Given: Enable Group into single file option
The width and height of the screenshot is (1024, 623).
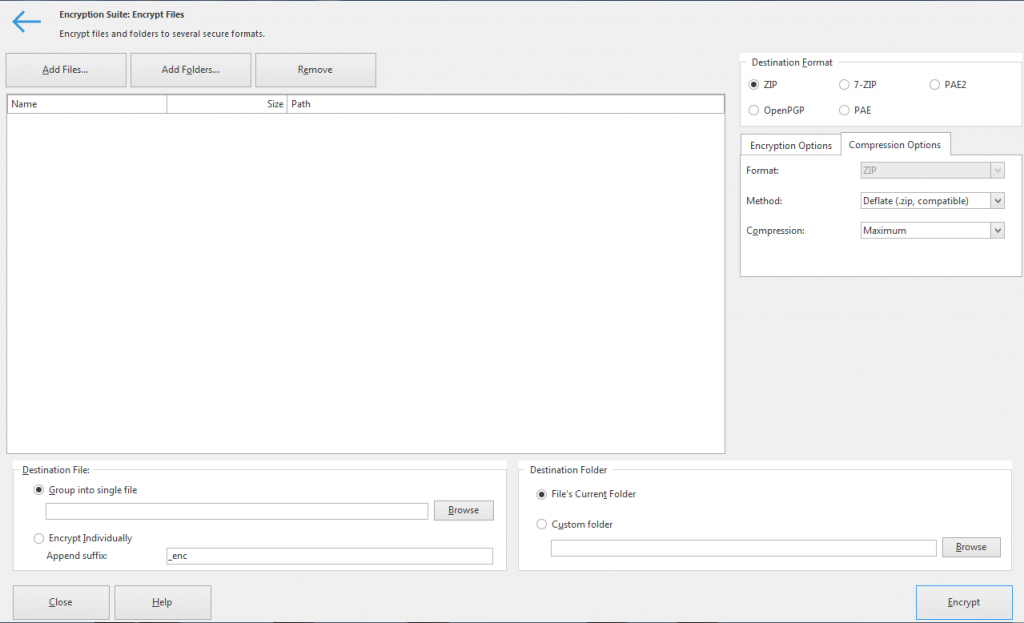Looking at the screenshot, I should [x=39, y=490].
